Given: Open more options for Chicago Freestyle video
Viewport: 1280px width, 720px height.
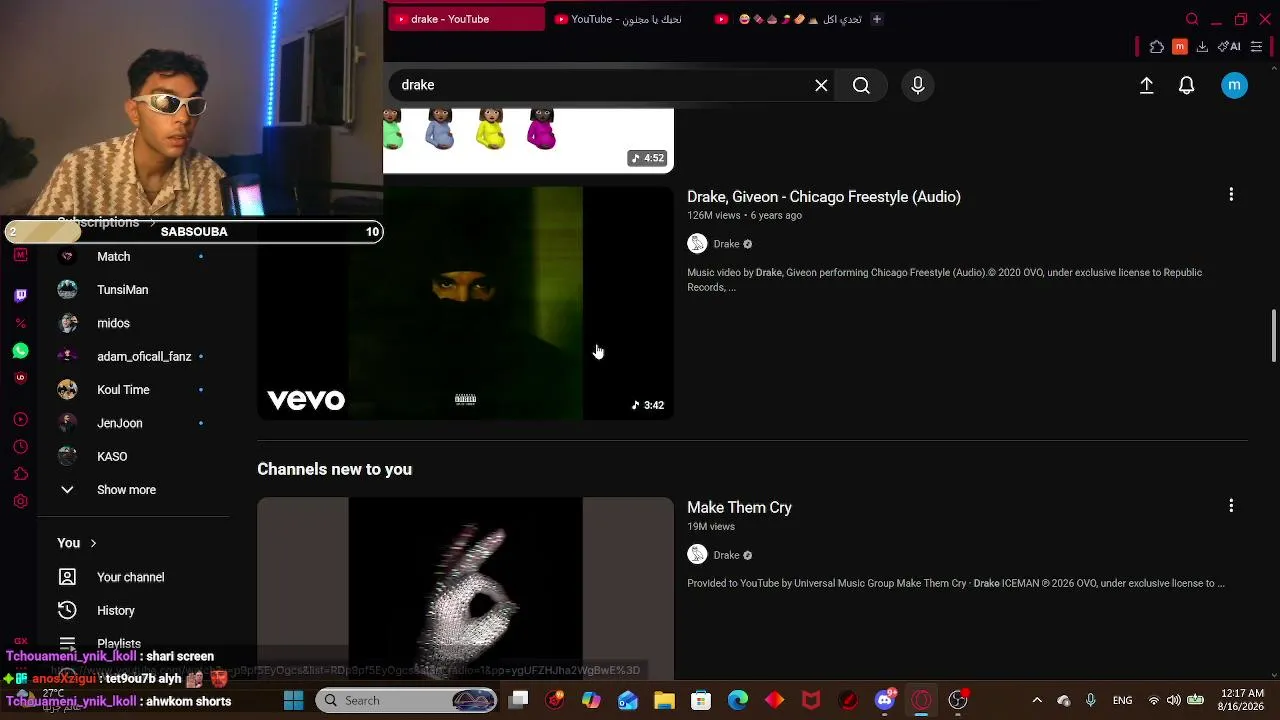Looking at the screenshot, I should point(1231,195).
